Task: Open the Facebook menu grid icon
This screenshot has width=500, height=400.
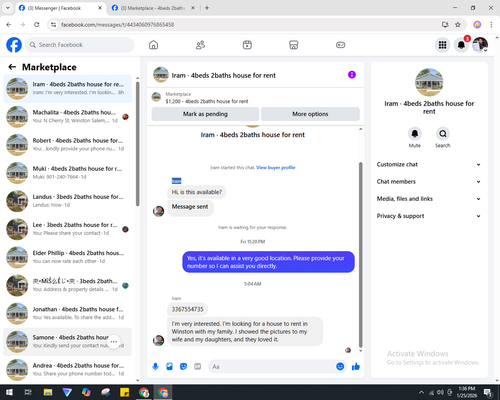Action: (442, 45)
